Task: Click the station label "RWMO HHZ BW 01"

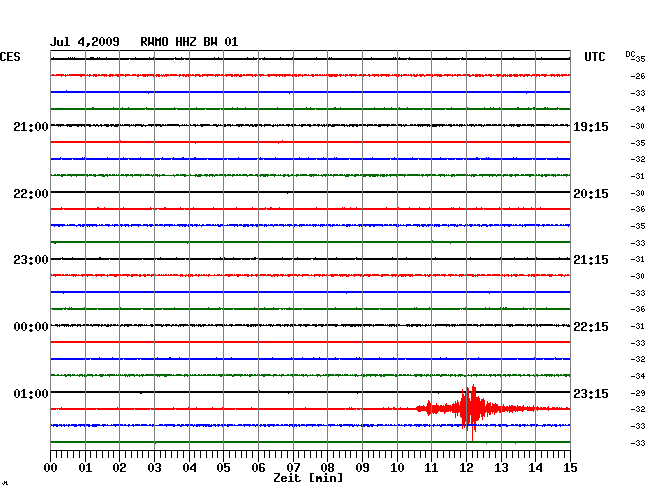Action: [x=189, y=42]
